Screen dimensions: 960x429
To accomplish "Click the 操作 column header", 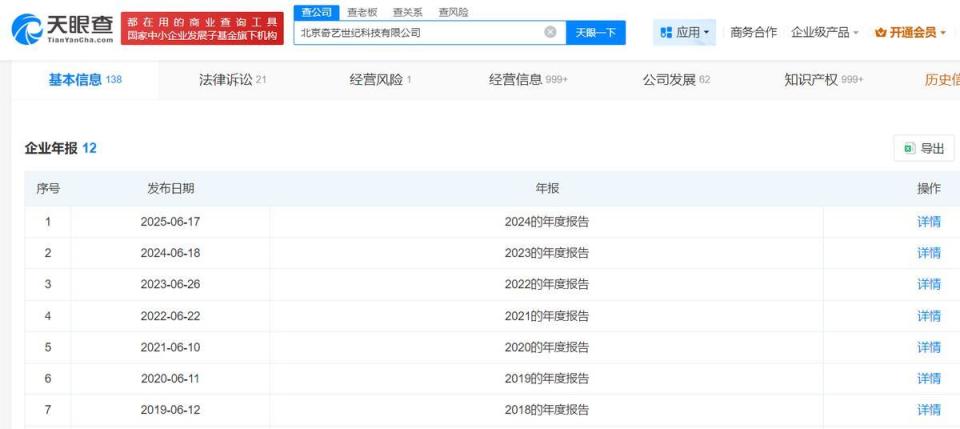I will 929,188.
